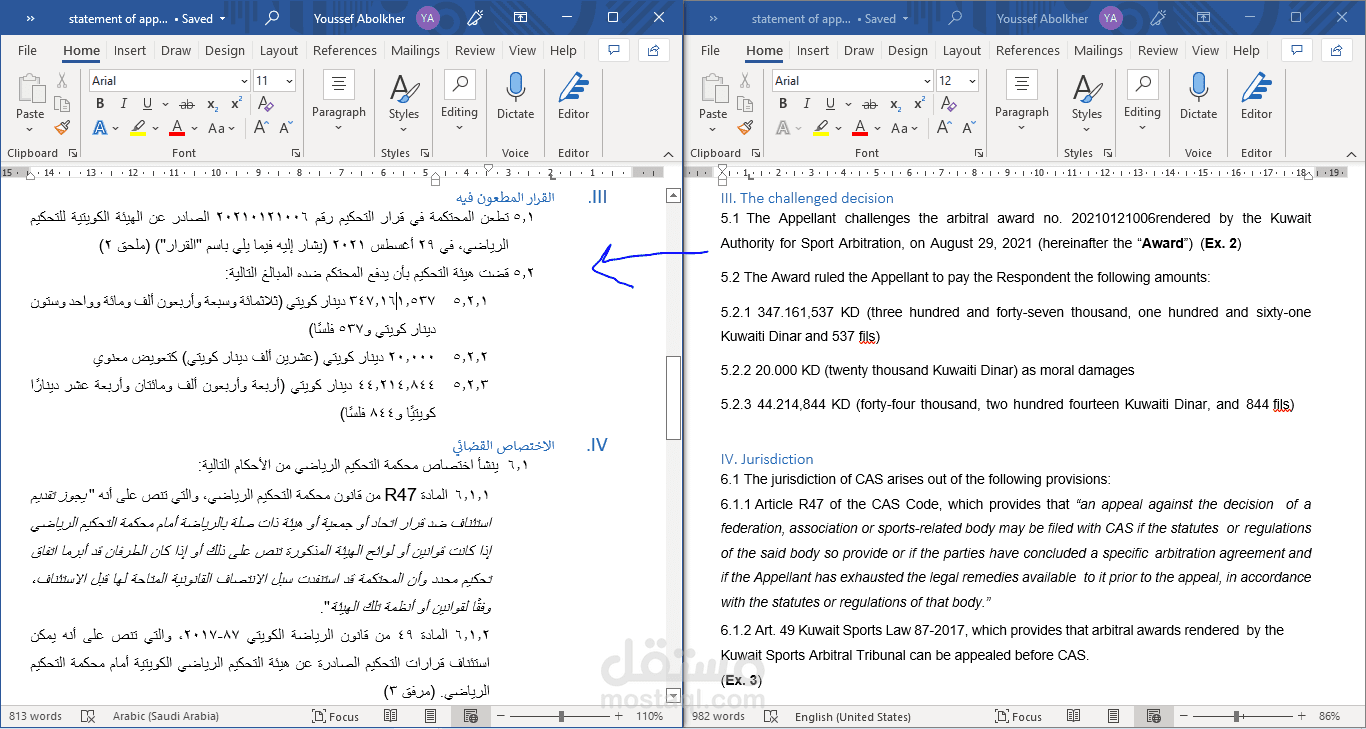The width and height of the screenshot is (1366, 729).
Task: Zoom in using the zoom slider plus button
Action: click(x=617, y=716)
